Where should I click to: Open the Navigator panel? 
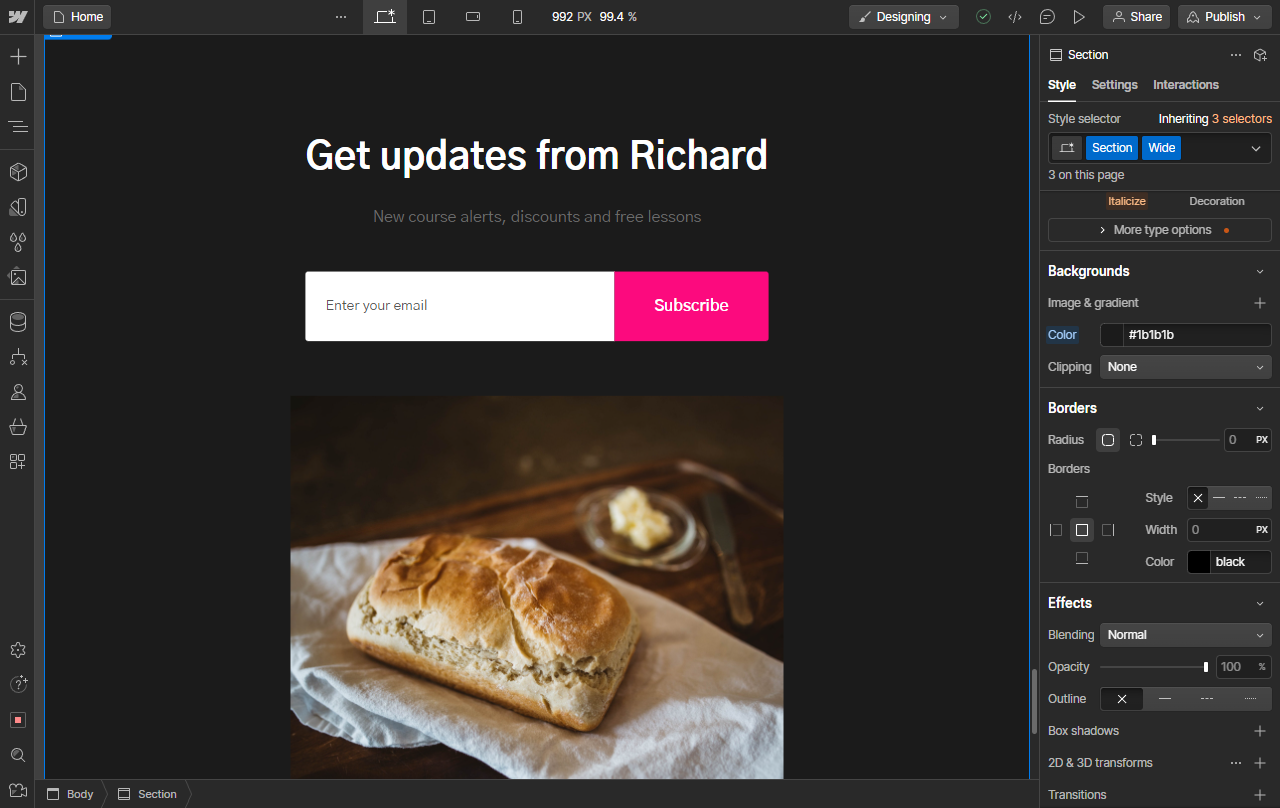click(x=17, y=127)
